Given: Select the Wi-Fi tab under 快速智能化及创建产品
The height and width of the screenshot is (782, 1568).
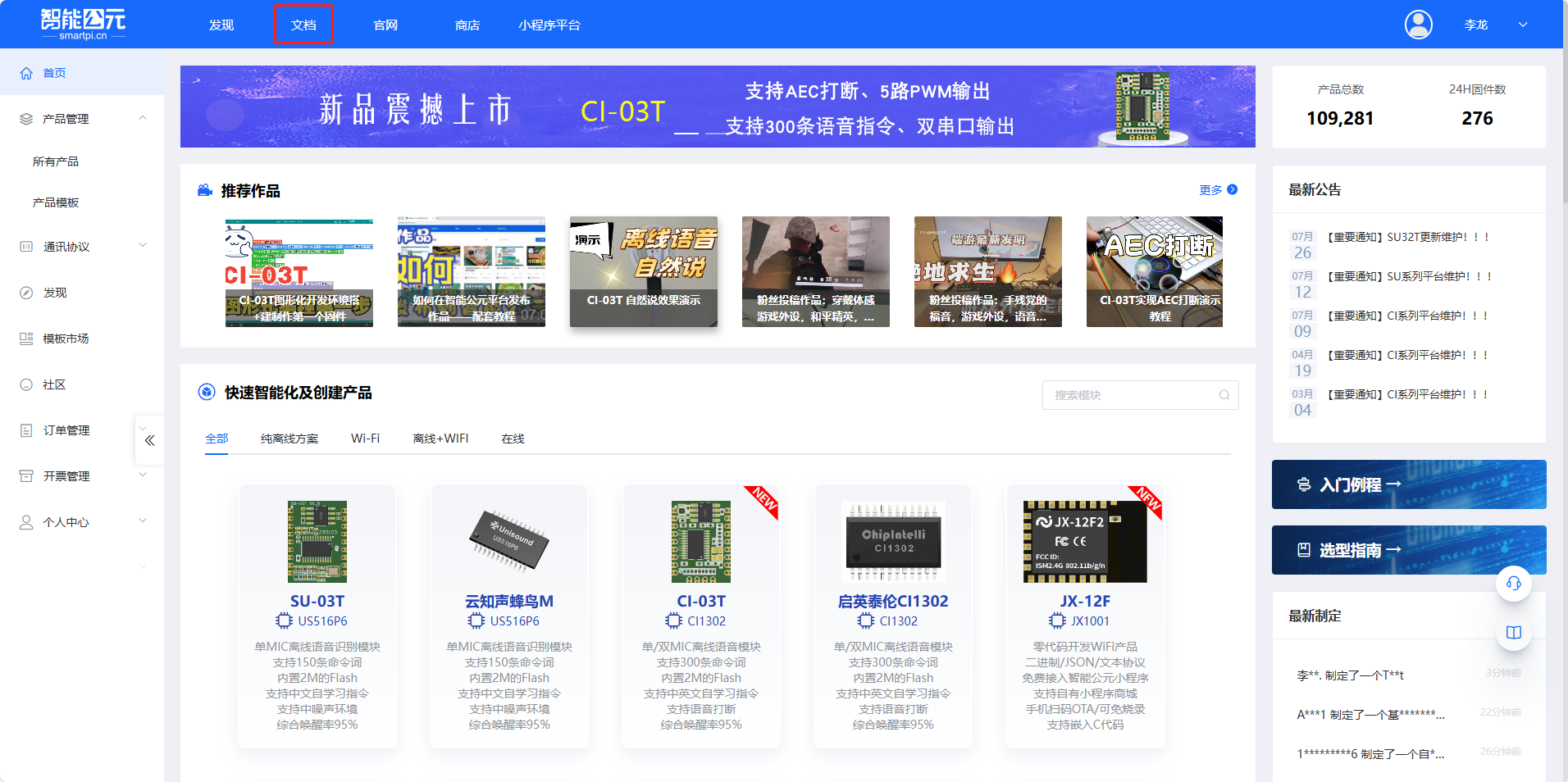Looking at the screenshot, I should pyautogui.click(x=365, y=439).
